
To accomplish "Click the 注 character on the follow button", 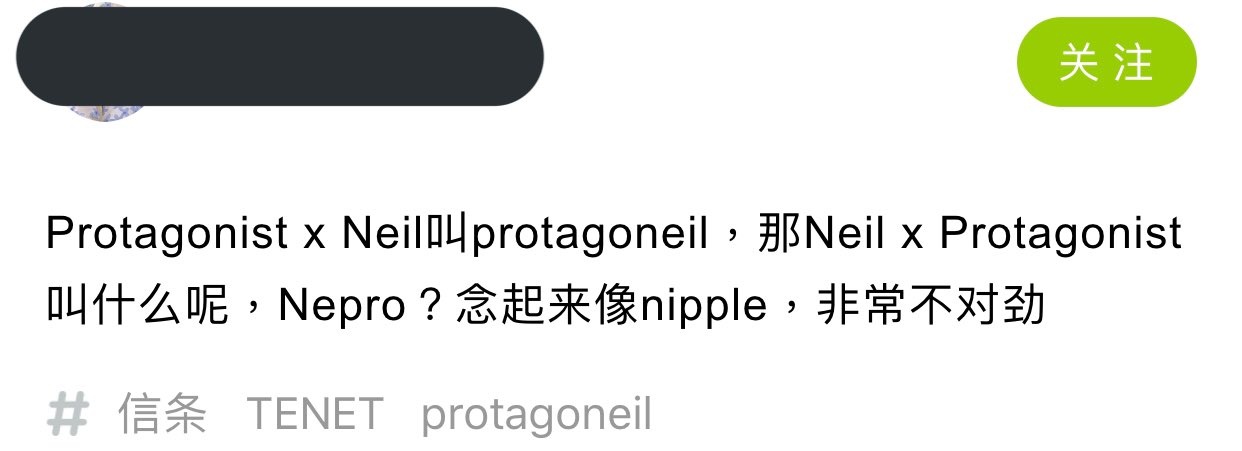I will point(1134,62).
